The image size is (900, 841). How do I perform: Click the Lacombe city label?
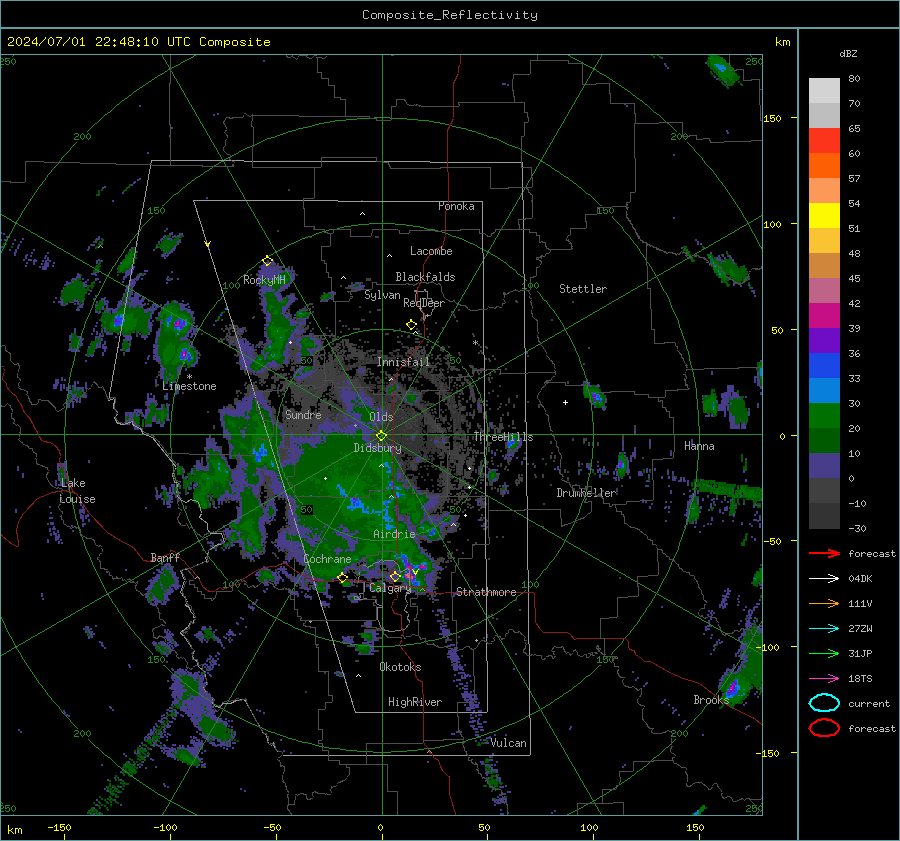[x=431, y=251]
